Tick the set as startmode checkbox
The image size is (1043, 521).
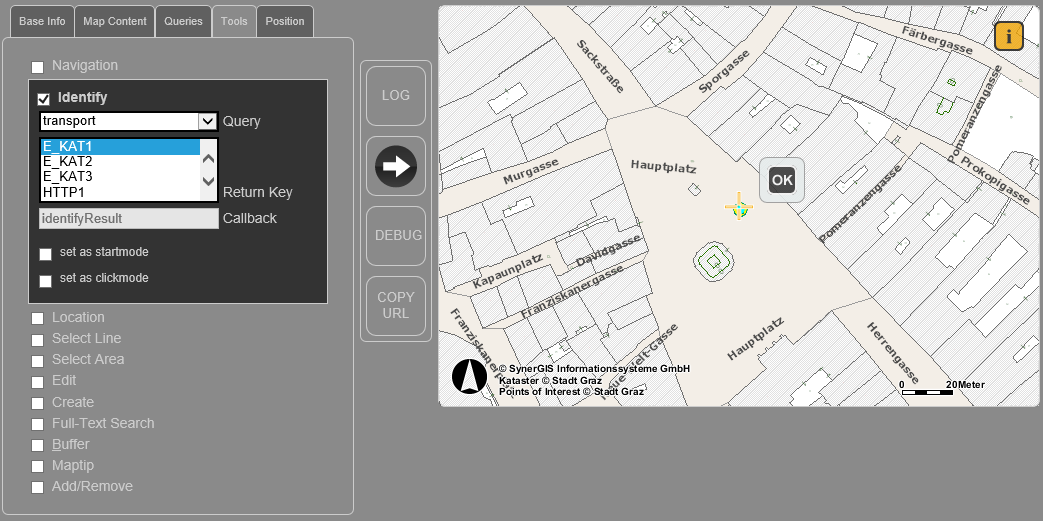coord(45,254)
